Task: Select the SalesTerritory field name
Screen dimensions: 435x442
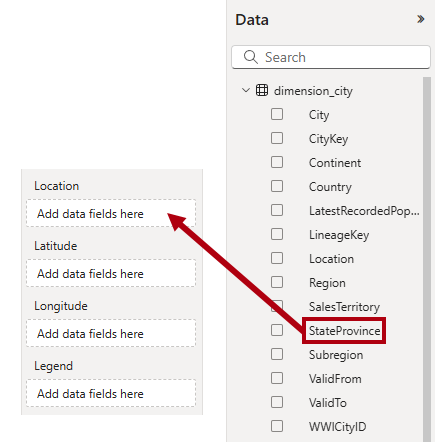Action: pos(344,307)
